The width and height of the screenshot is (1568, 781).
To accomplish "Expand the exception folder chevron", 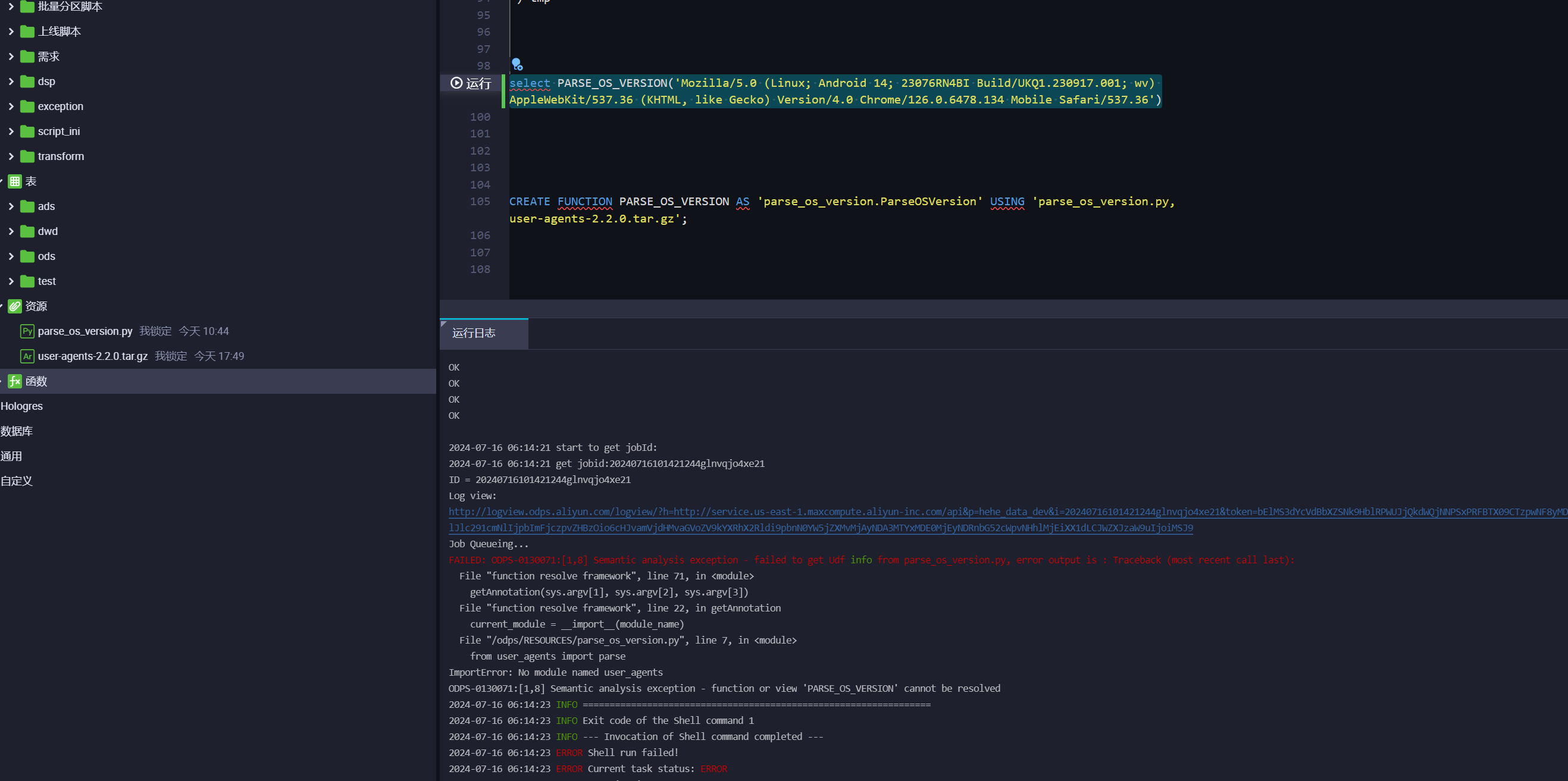I will 11,106.
